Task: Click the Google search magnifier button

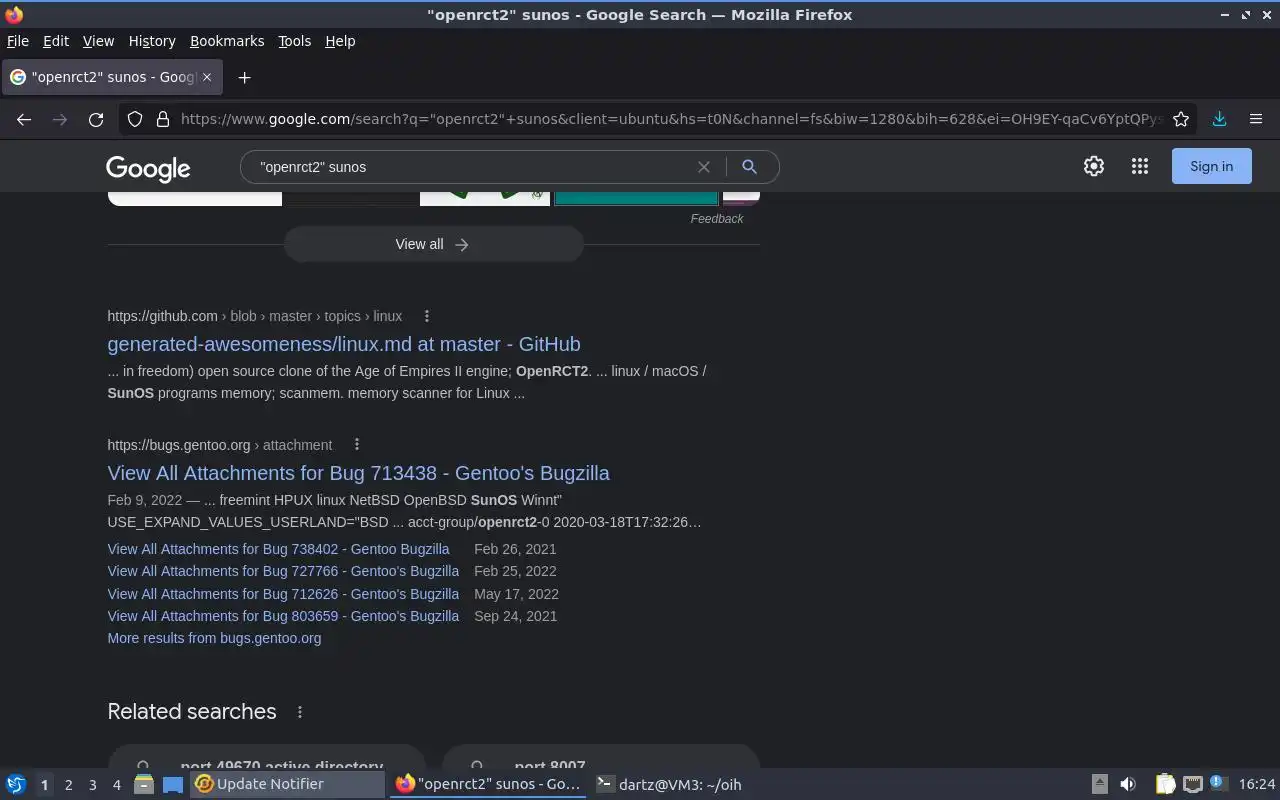Action: click(749, 167)
